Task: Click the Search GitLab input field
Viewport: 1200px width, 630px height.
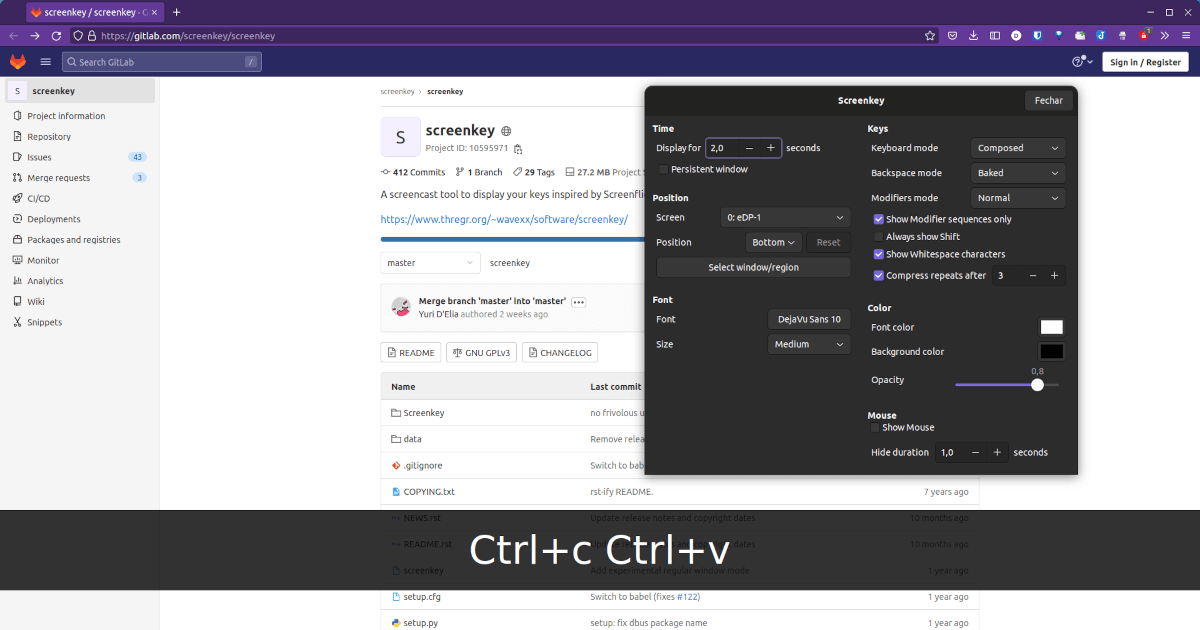Action: tap(161, 62)
